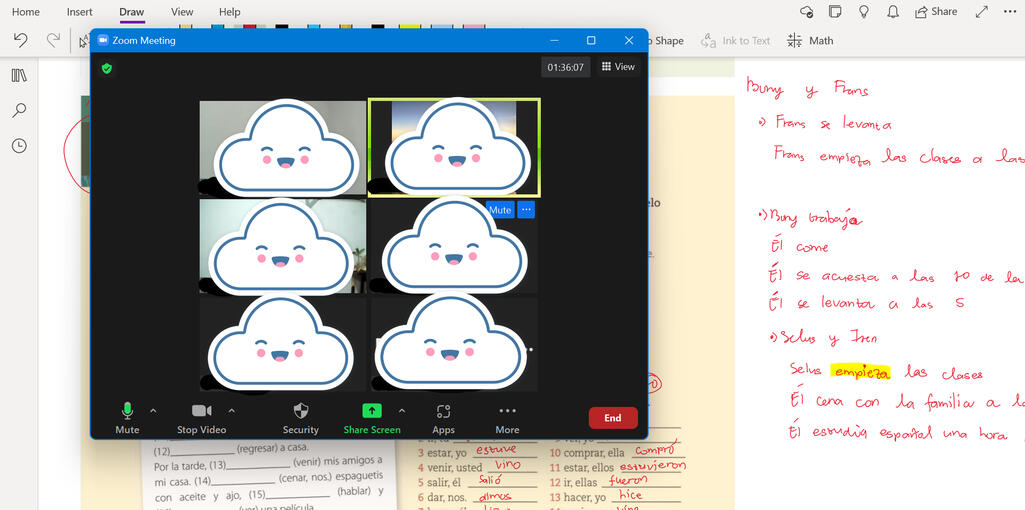Select the top-right highlighted participant video

454,148
